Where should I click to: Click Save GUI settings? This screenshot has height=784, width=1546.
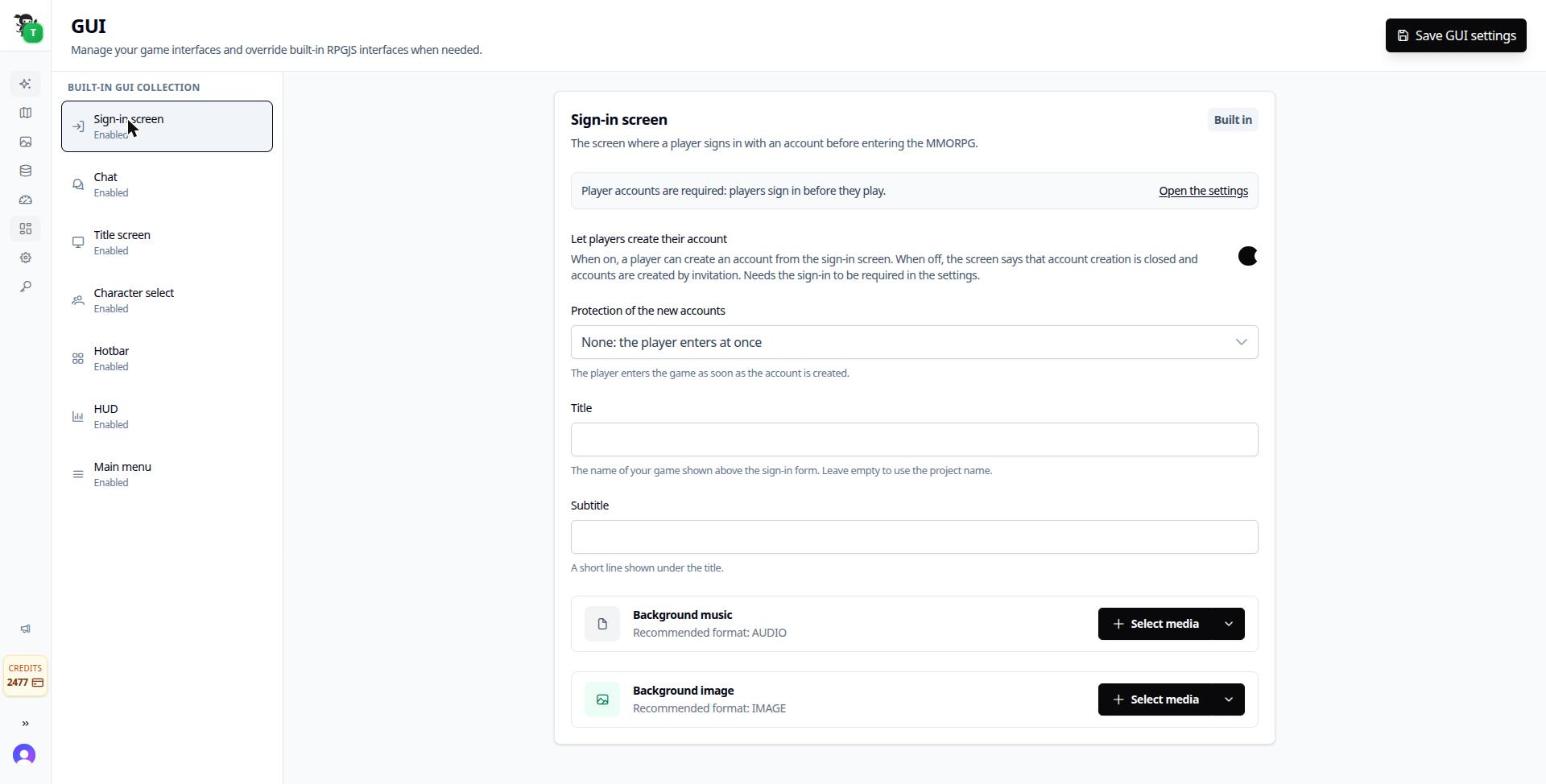pos(1456,35)
